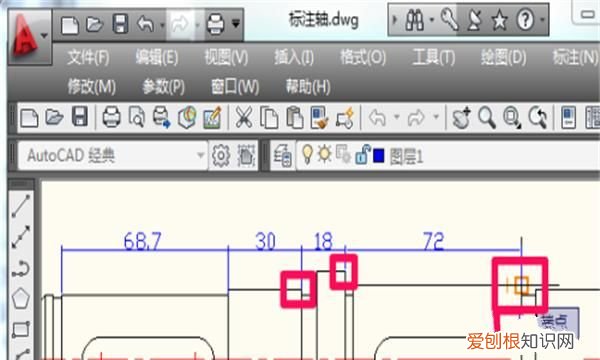Expand the search options arrow beside binoculars

point(432,19)
